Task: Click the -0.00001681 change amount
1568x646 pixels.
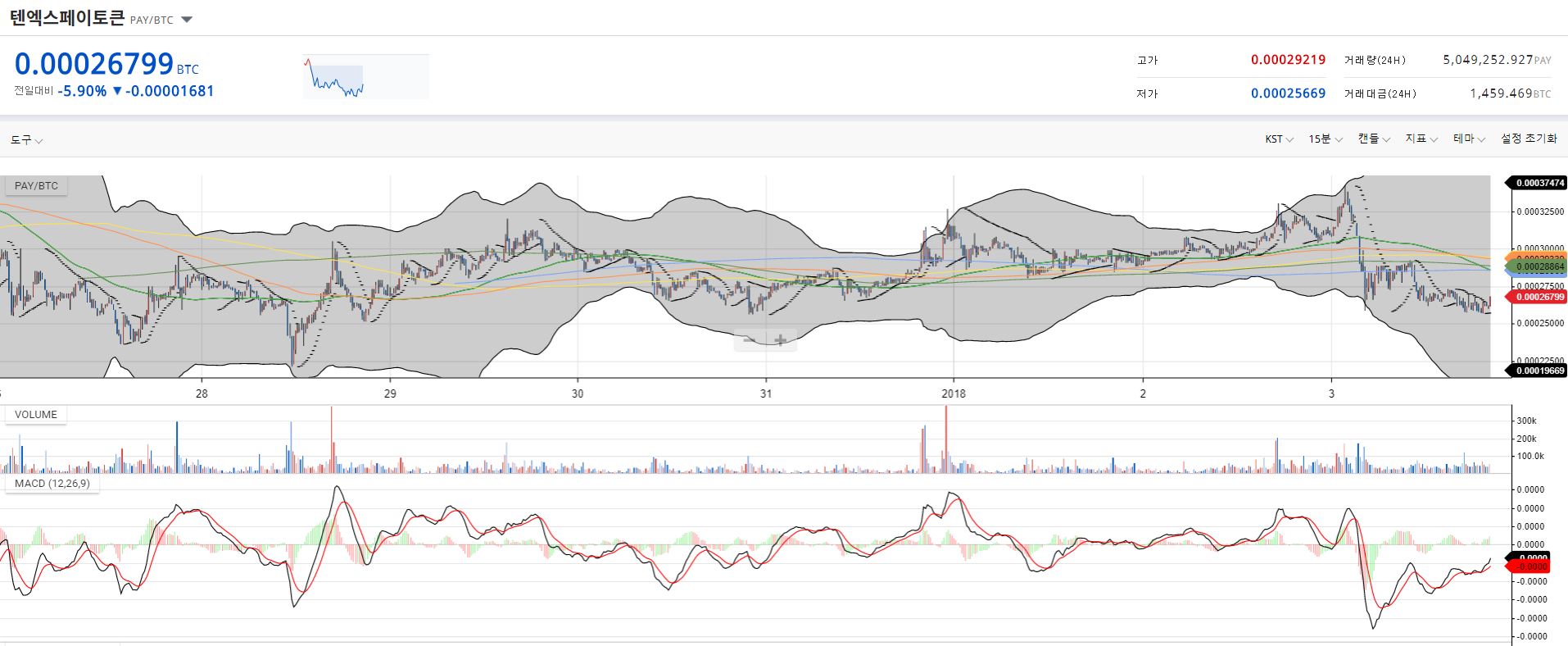Action: point(170,91)
